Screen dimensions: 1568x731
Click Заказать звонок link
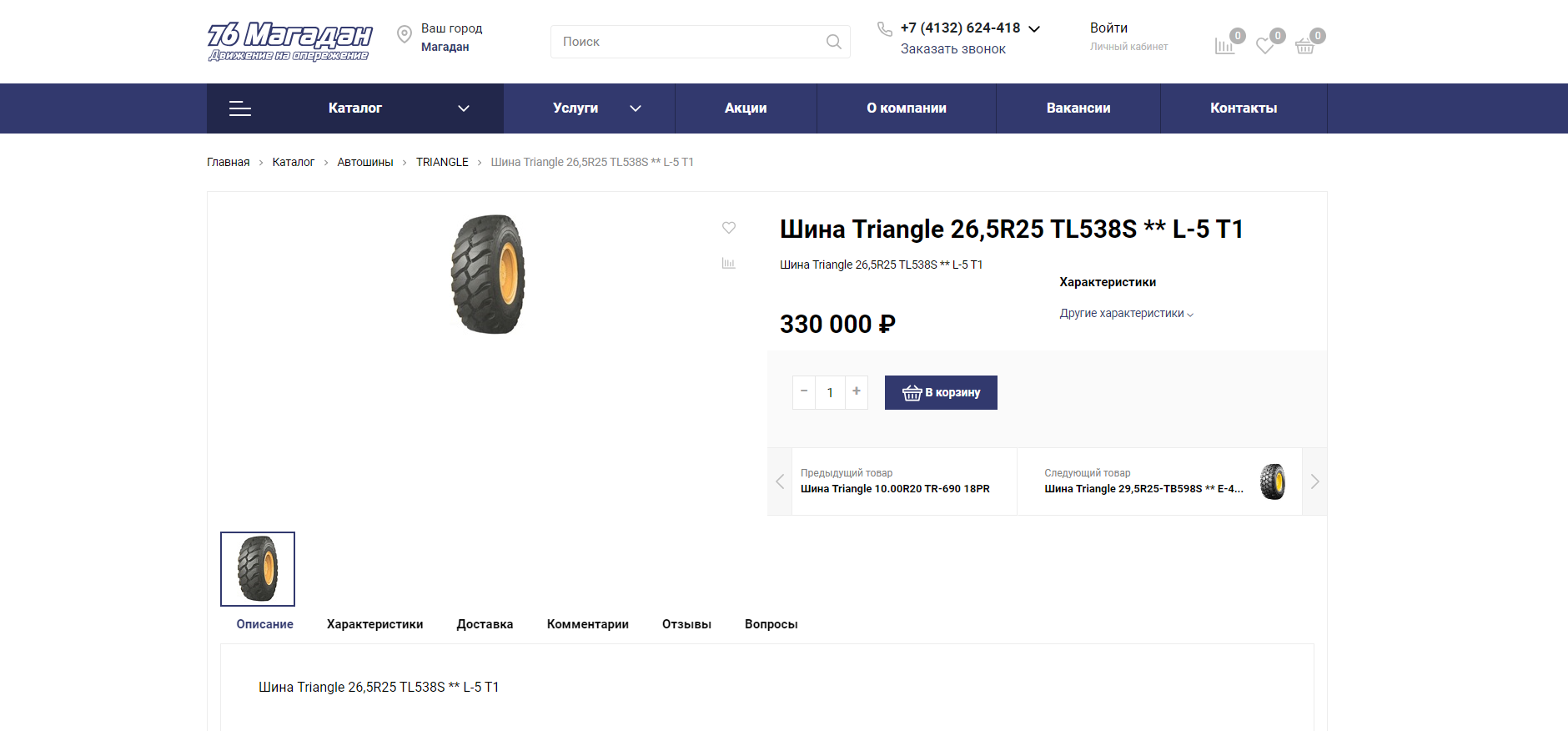click(953, 49)
